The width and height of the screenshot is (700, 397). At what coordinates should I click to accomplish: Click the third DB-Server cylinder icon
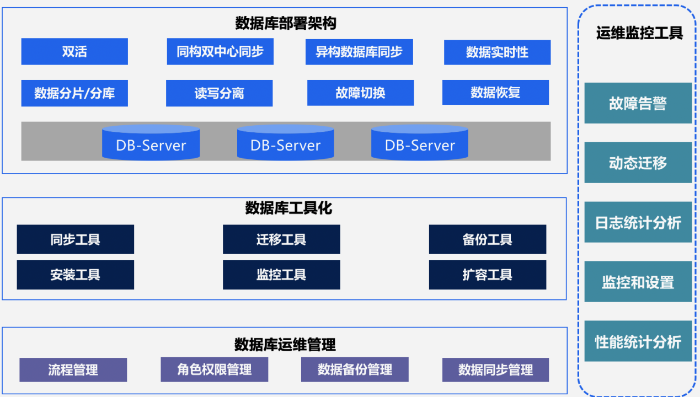coord(420,142)
